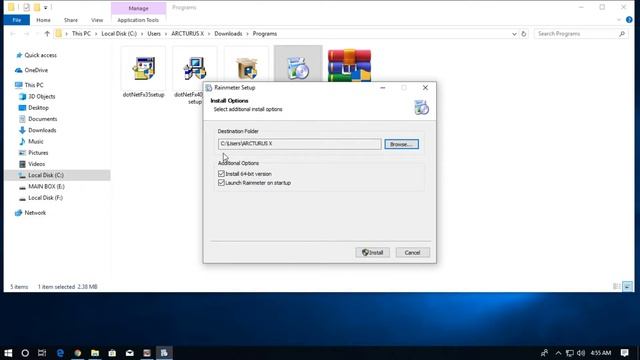Screen dimensions: 640x360
Task: Open the volume control in tray
Action: coord(581,353)
